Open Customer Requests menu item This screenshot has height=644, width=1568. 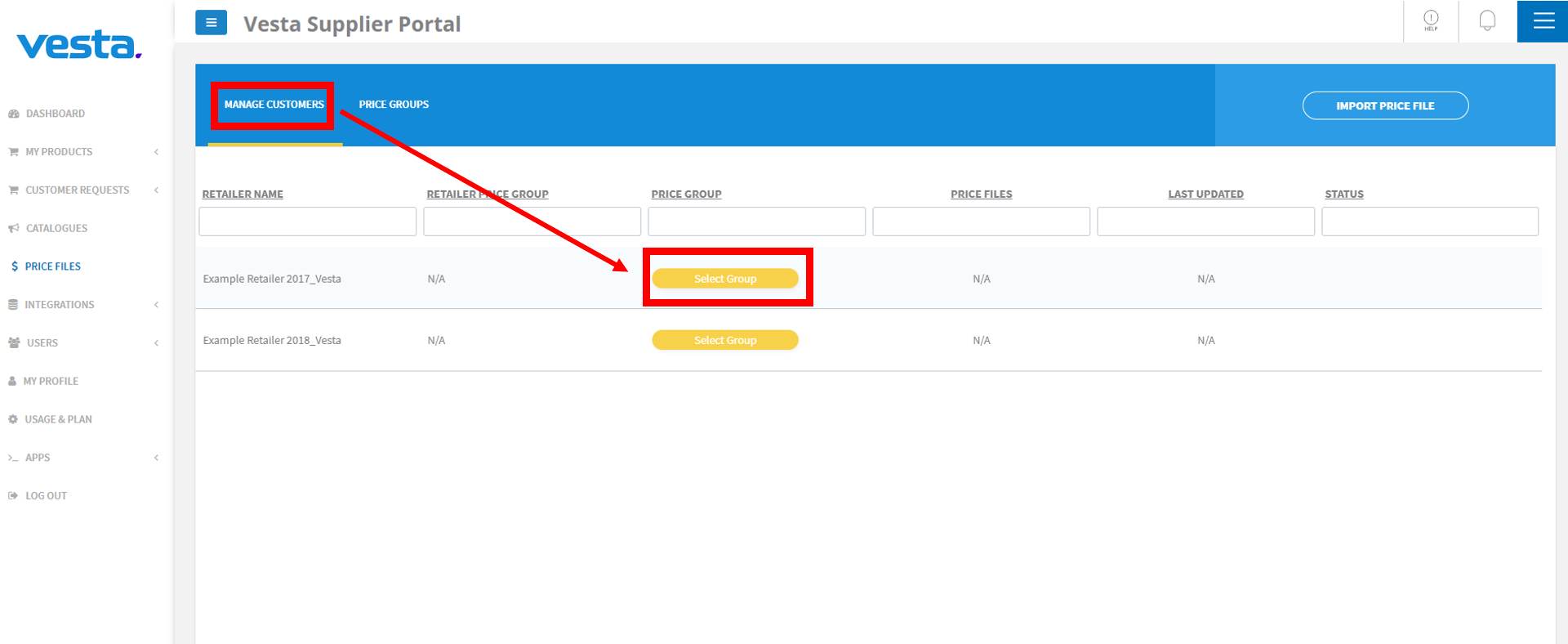tap(77, 190)
